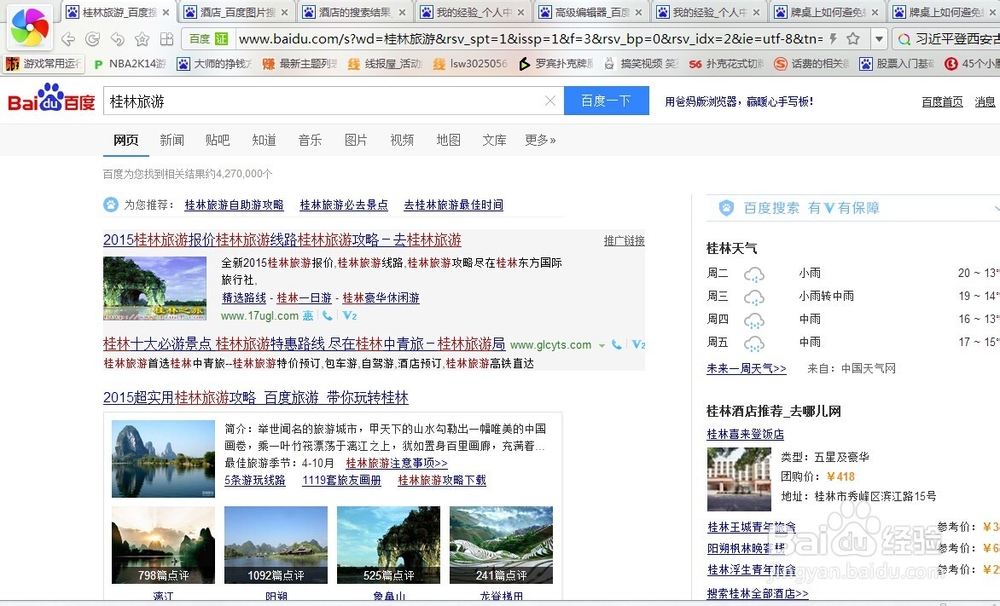Click the V2 verification badge beside www.17ugl.com

[349, 315]
